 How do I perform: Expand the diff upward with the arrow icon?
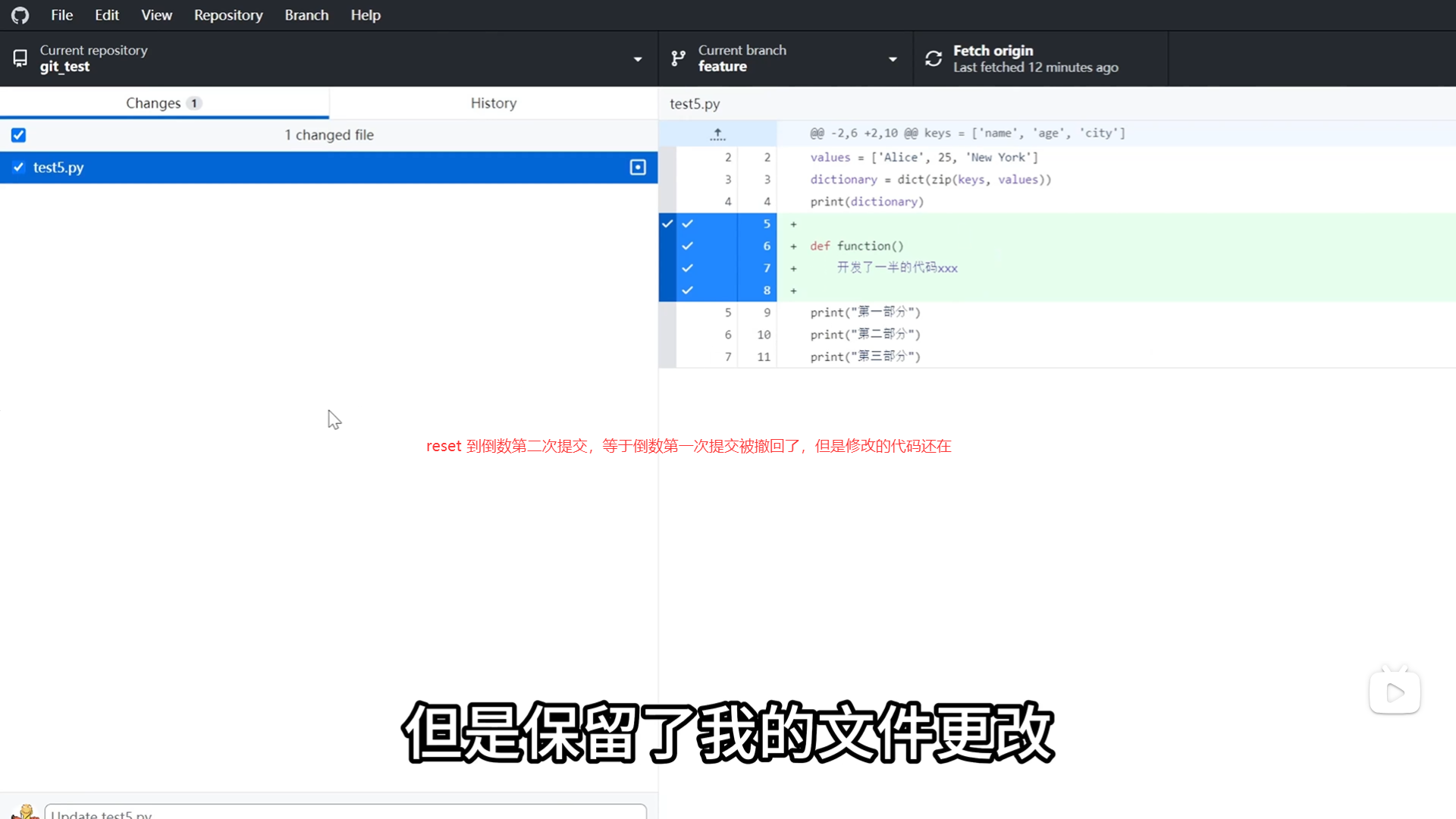click(717, 134)
